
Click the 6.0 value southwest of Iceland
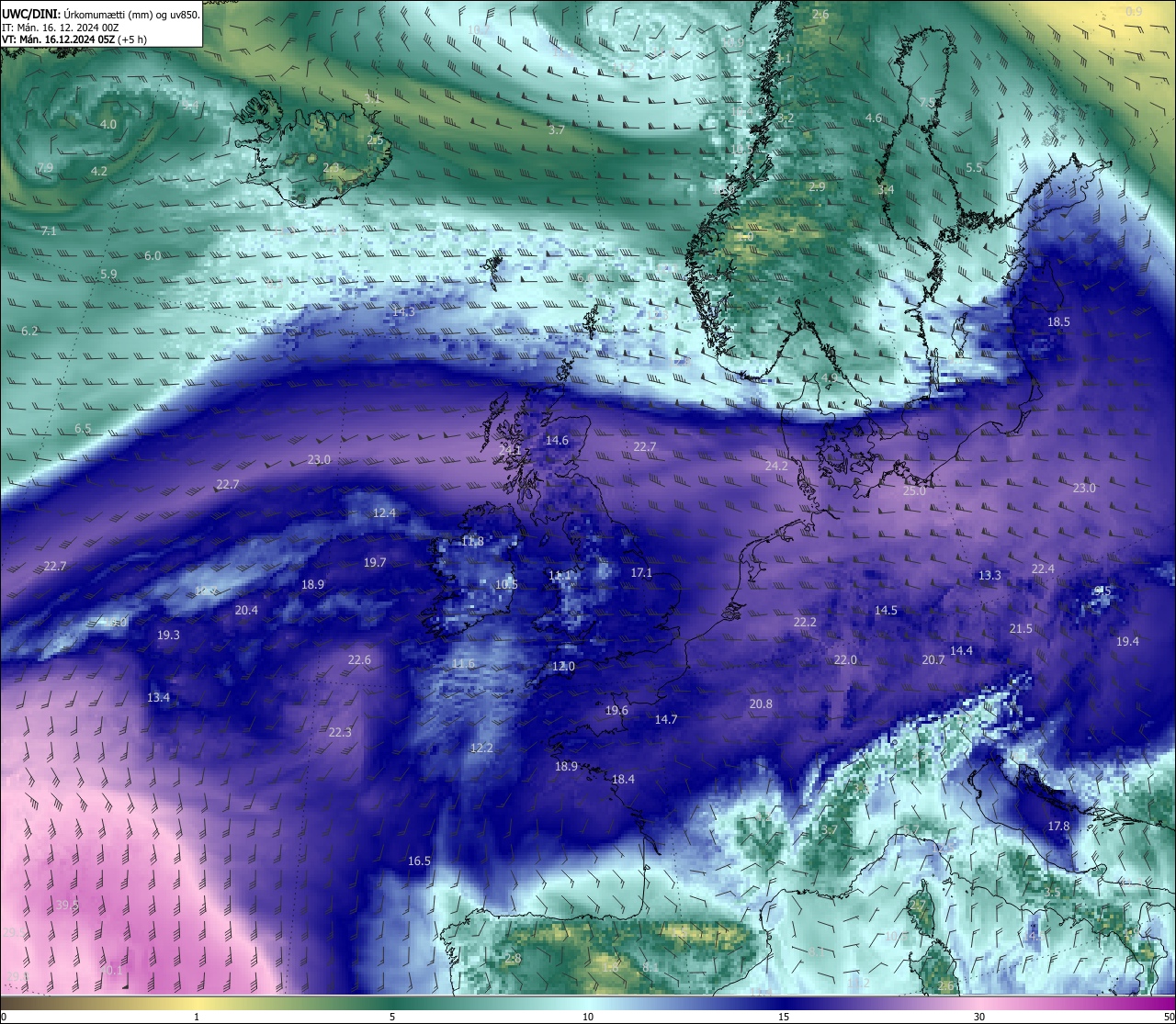point(153,256)
